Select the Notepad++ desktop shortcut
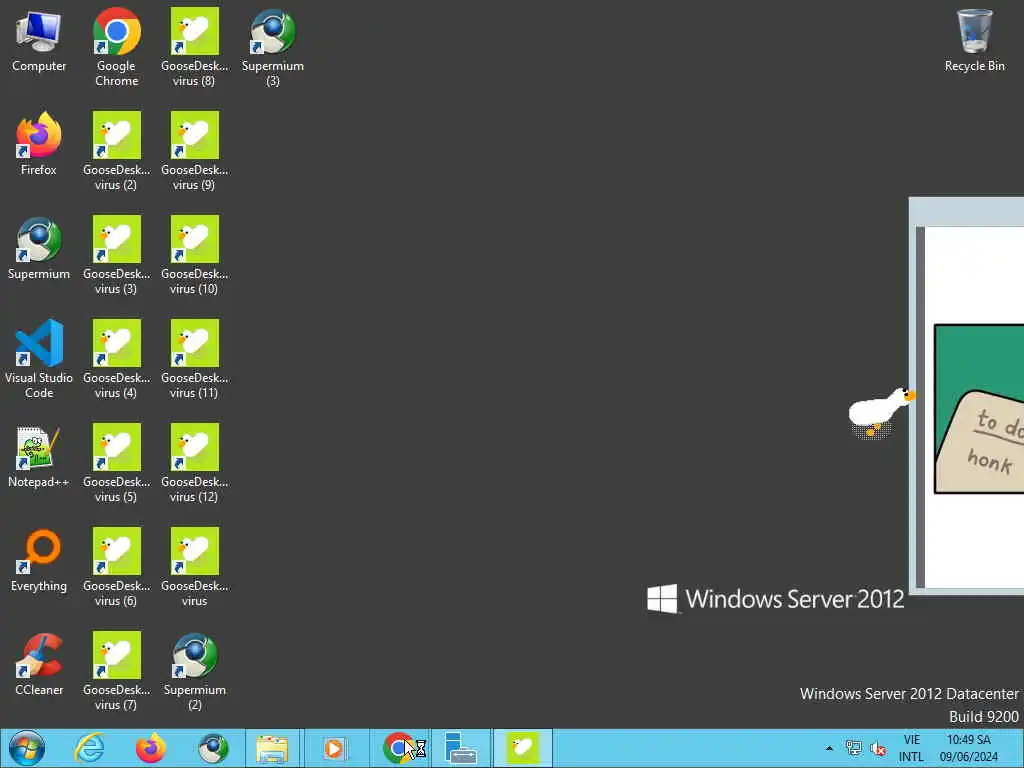The height and width of the screenshot is (768, 1024). 39,456
